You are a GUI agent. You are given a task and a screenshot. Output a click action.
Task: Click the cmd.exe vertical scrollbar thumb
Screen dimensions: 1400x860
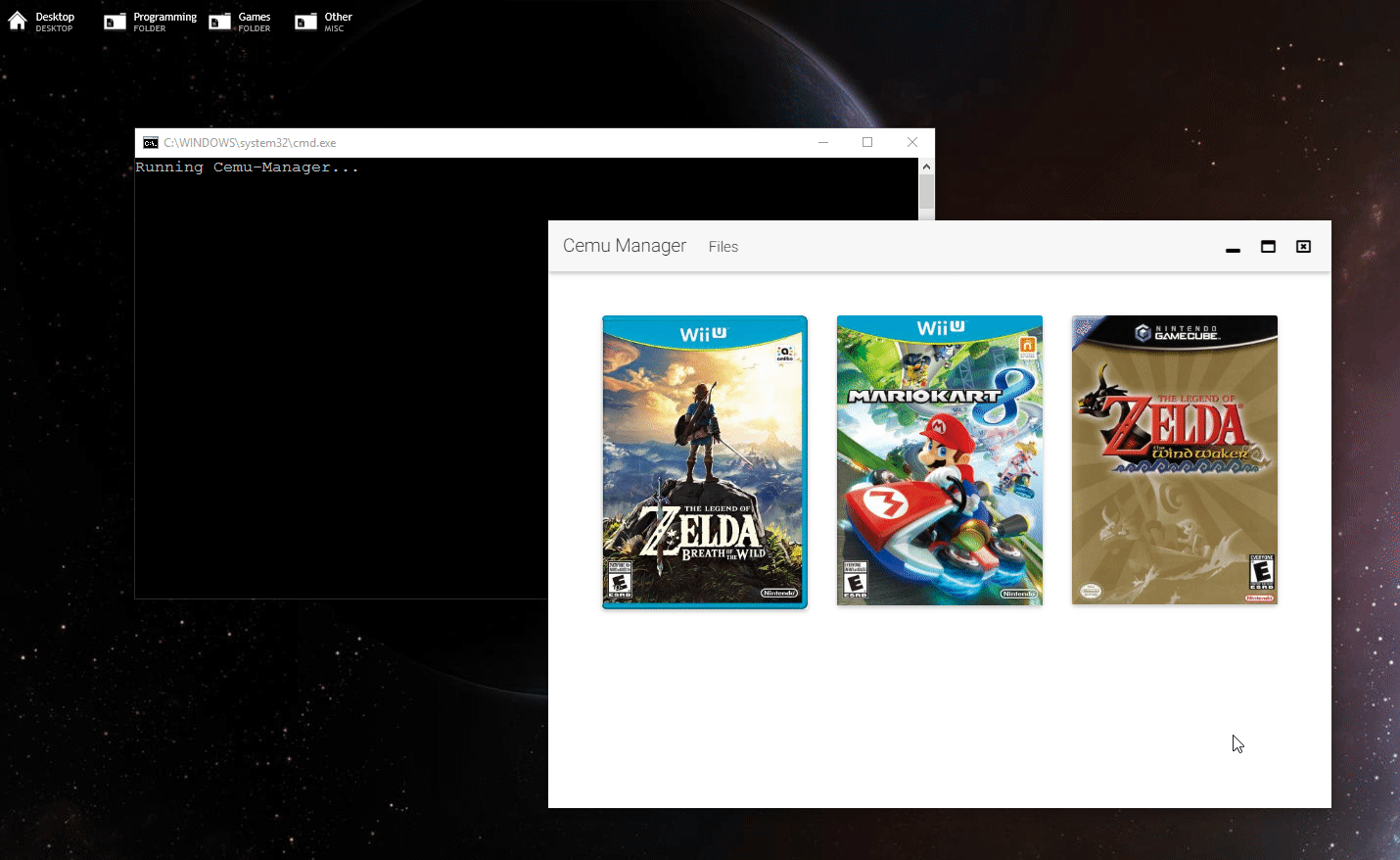coord(926,194)
